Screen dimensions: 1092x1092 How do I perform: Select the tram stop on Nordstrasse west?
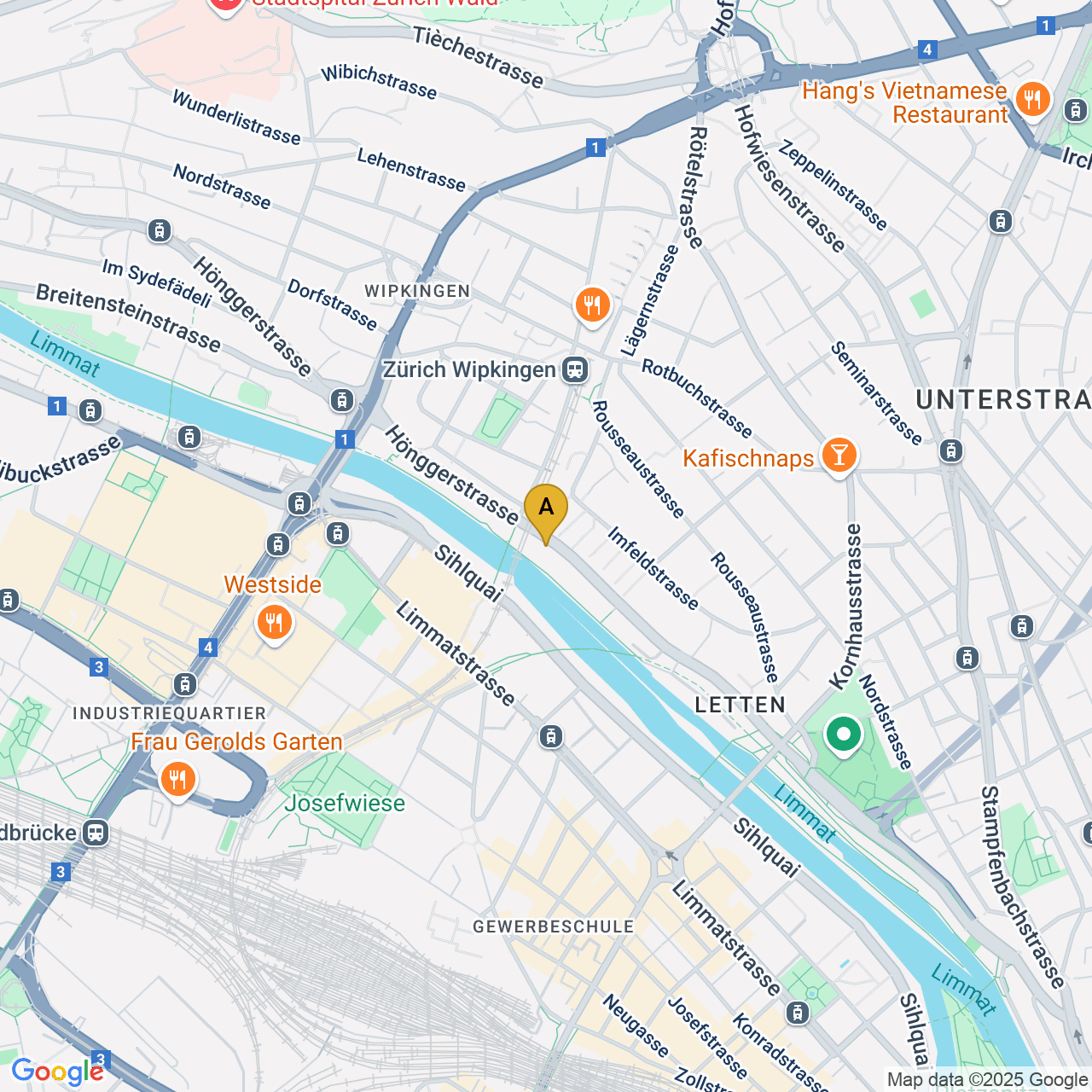click(159, 230)
